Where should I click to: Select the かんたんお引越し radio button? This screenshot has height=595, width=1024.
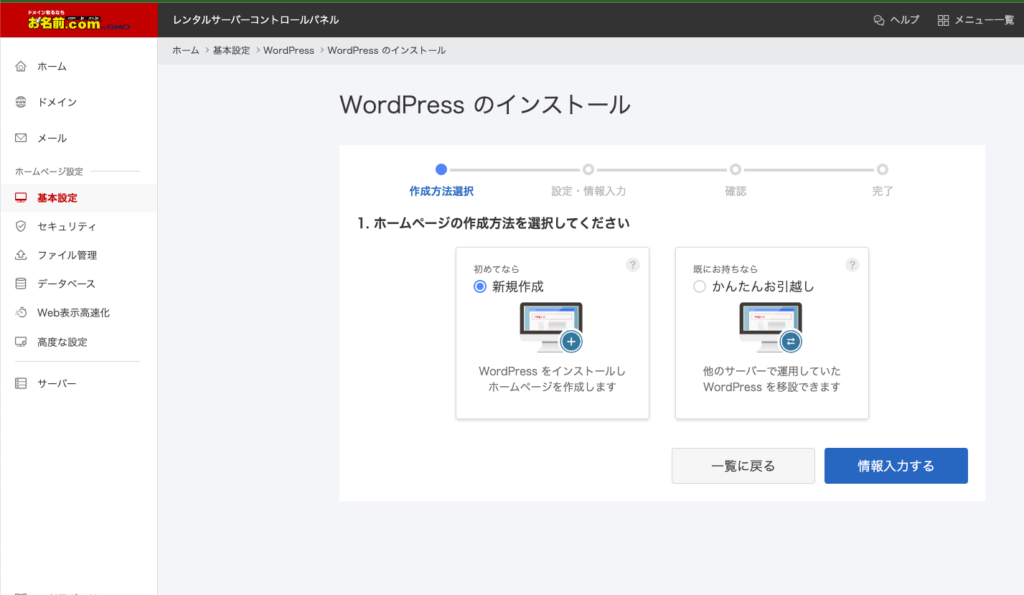699,286
